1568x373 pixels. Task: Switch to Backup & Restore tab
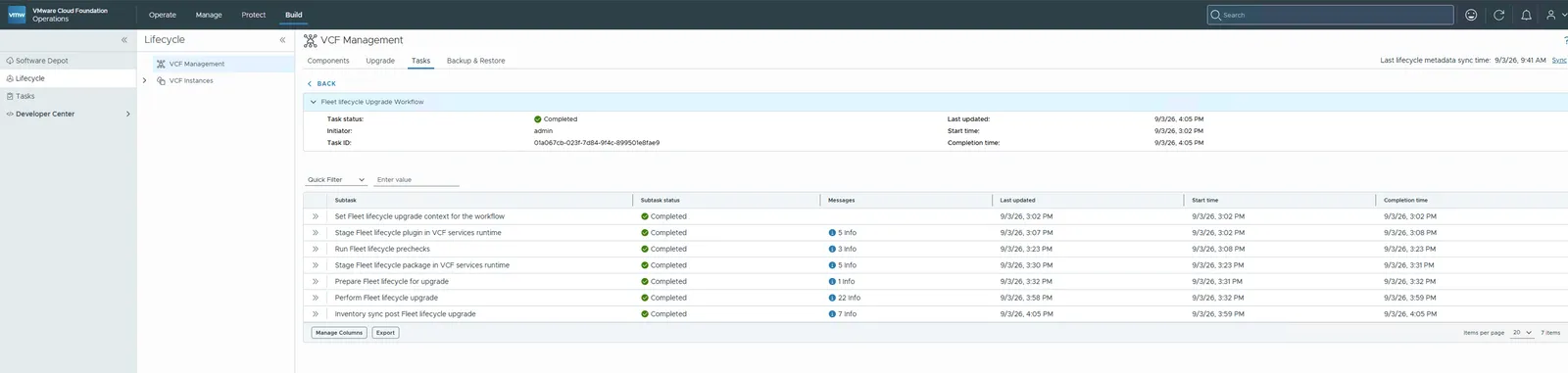476,61
